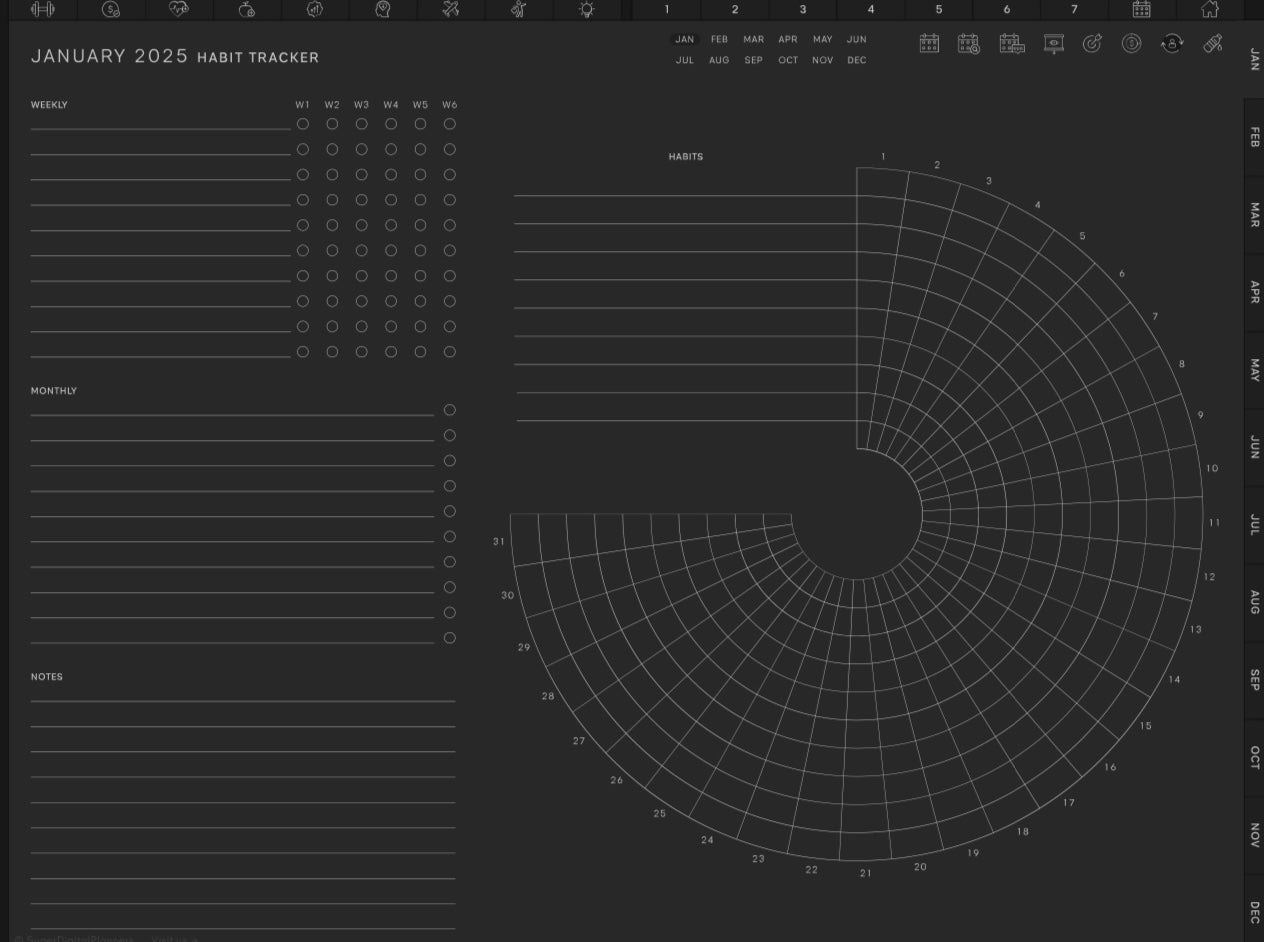Click the heart rate health icon

179,9
